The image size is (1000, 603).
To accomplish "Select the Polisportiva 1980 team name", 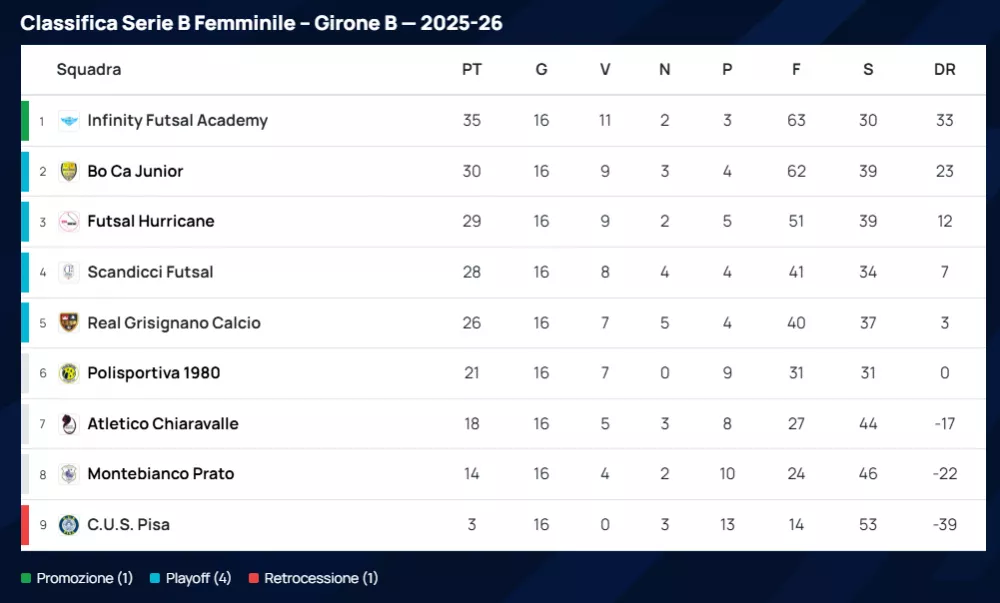I will click(x=153, y=373).
